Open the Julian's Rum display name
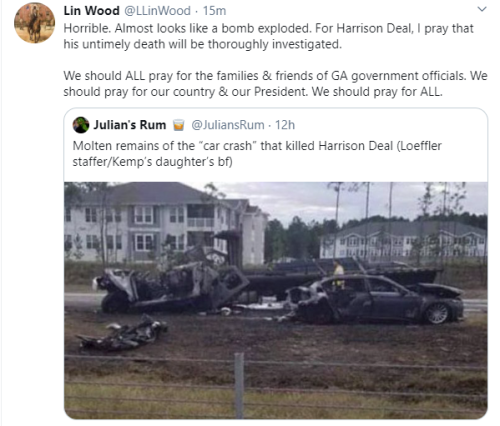Viewport: 500px width, 426px height. [130, 125]
